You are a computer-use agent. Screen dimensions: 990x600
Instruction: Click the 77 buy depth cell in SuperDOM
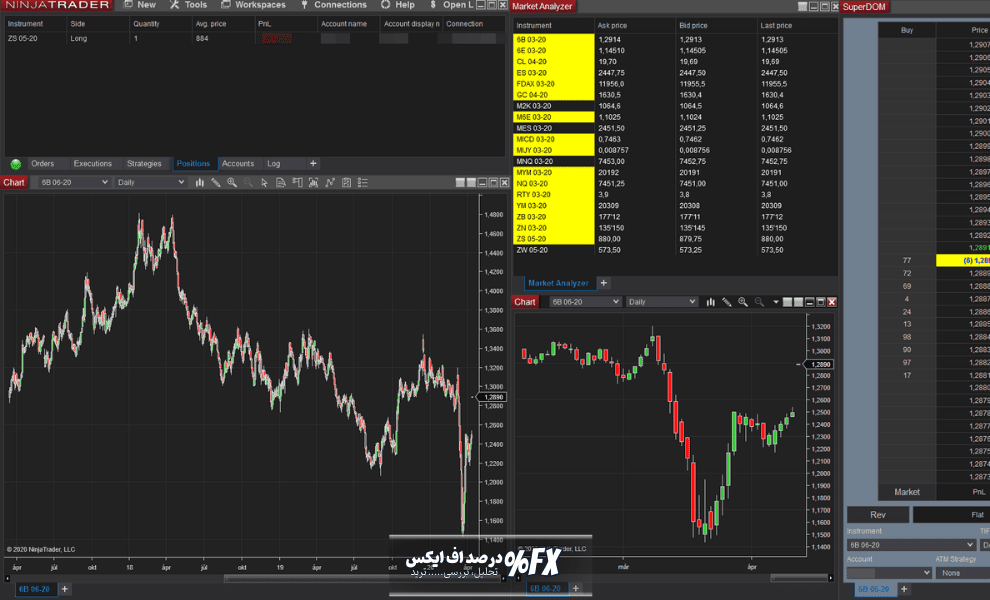(x=907, y=260)
